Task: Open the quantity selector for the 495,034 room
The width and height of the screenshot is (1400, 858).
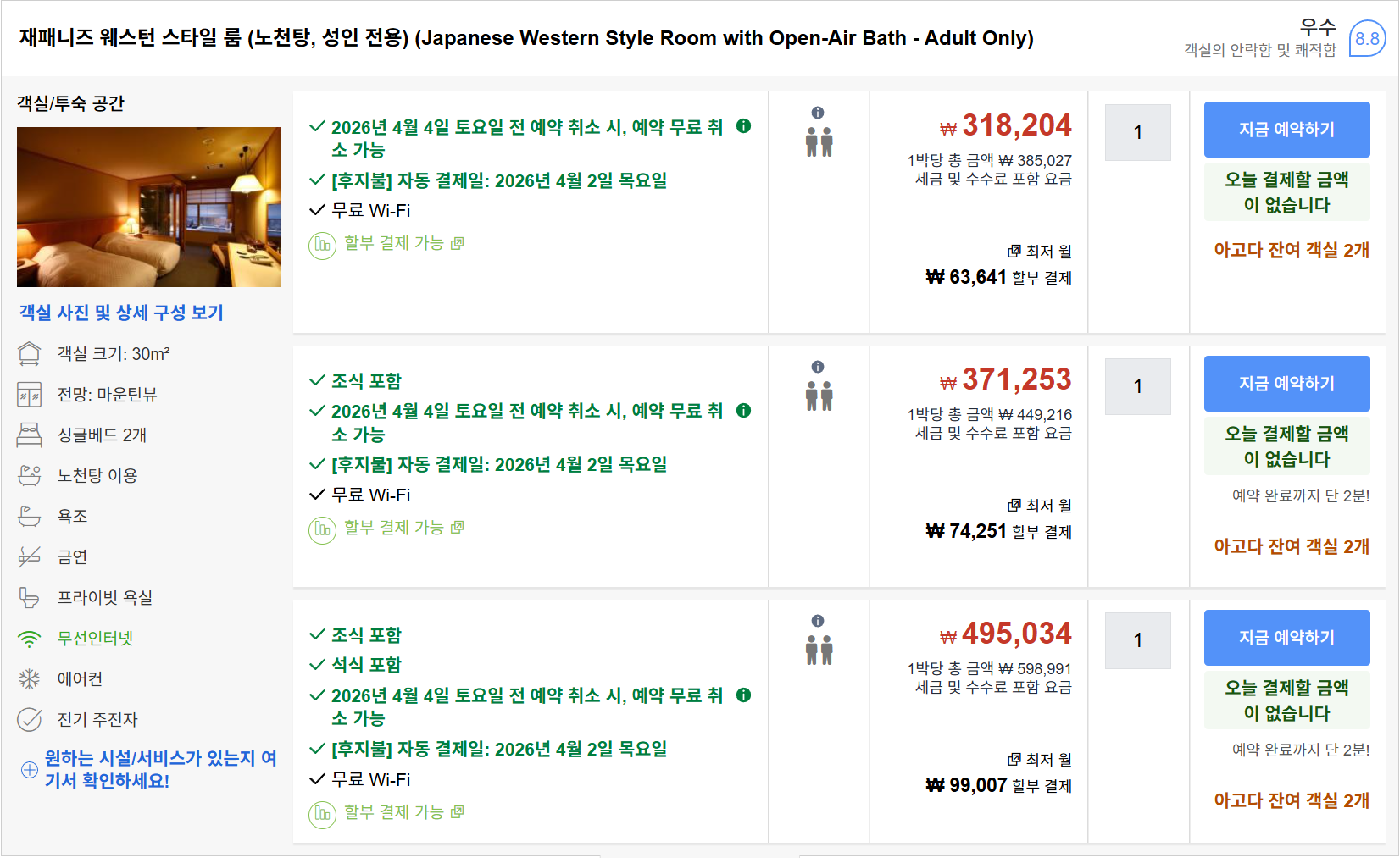Action: click(1137, 640)
